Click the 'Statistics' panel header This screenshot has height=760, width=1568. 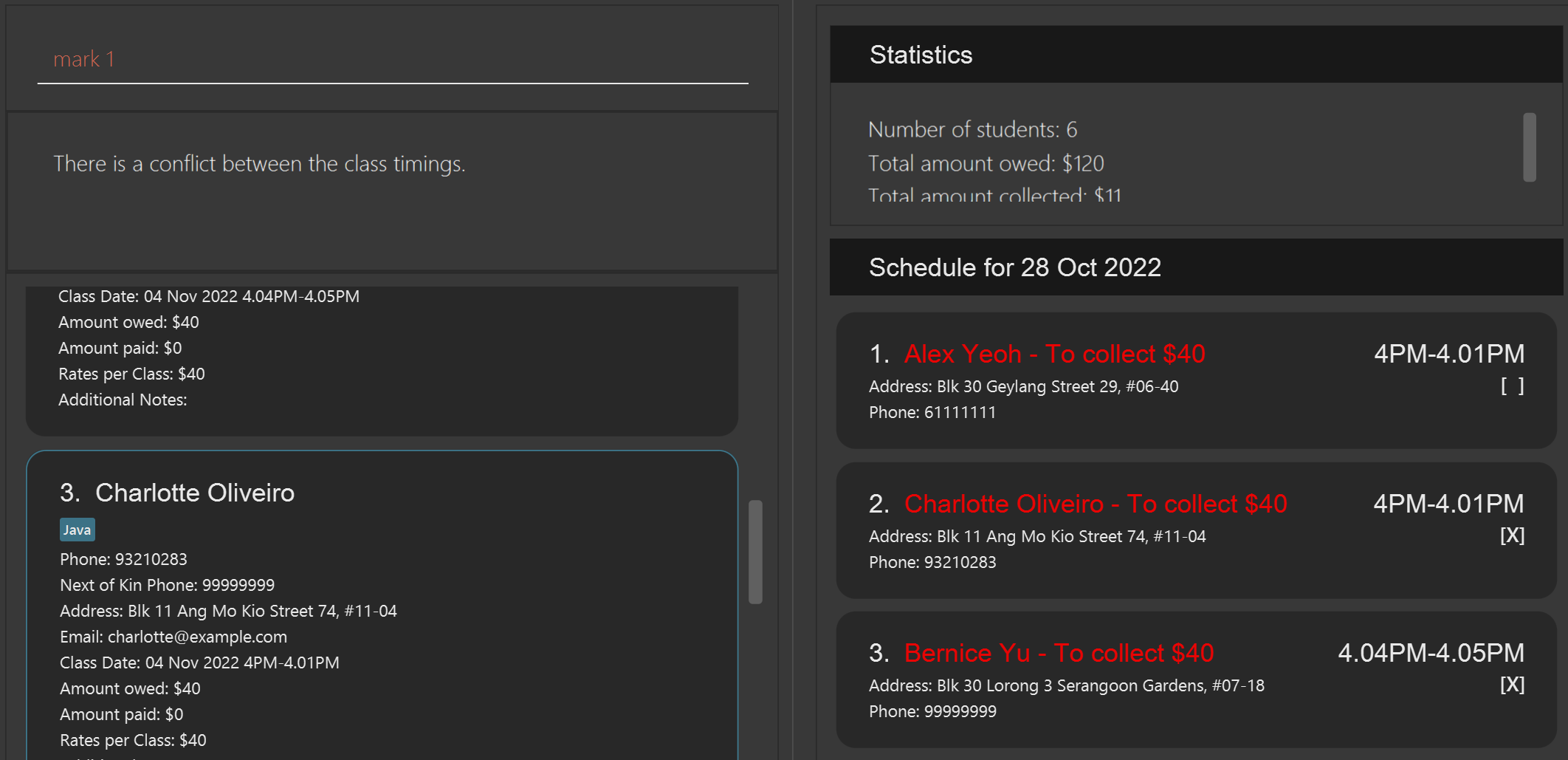1196,55
